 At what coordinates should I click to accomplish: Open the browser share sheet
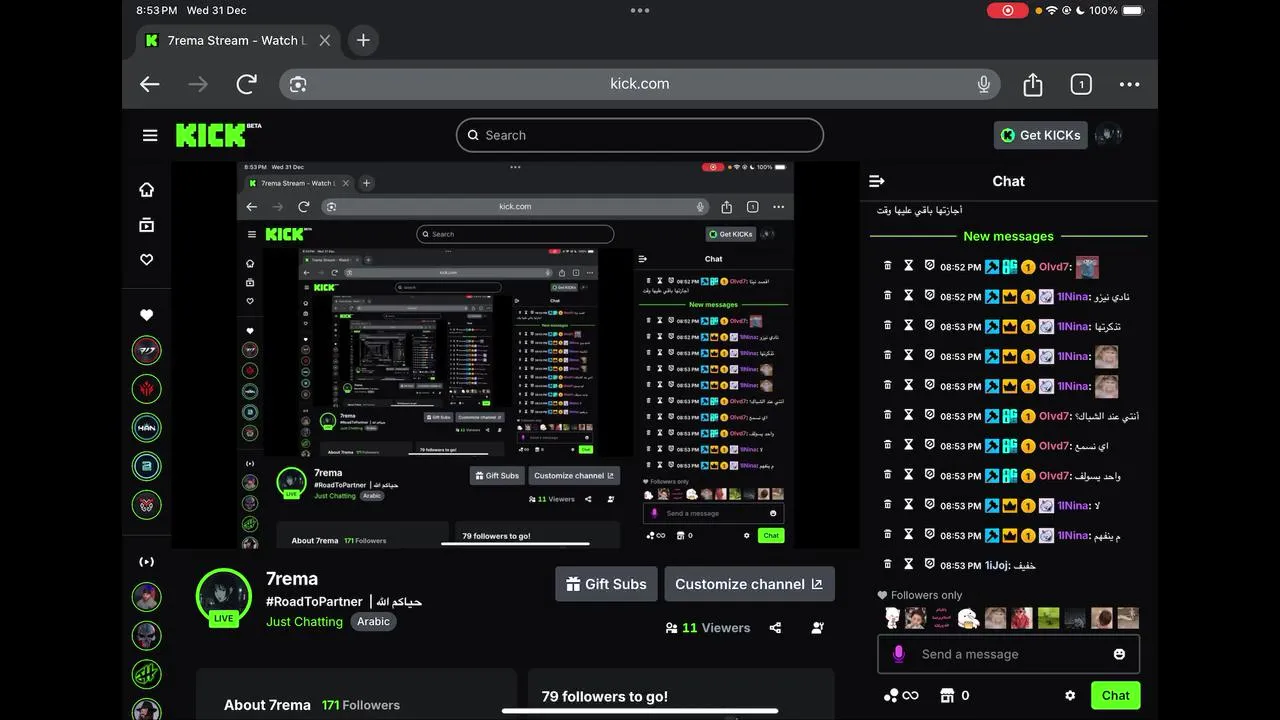point(1033,84)
